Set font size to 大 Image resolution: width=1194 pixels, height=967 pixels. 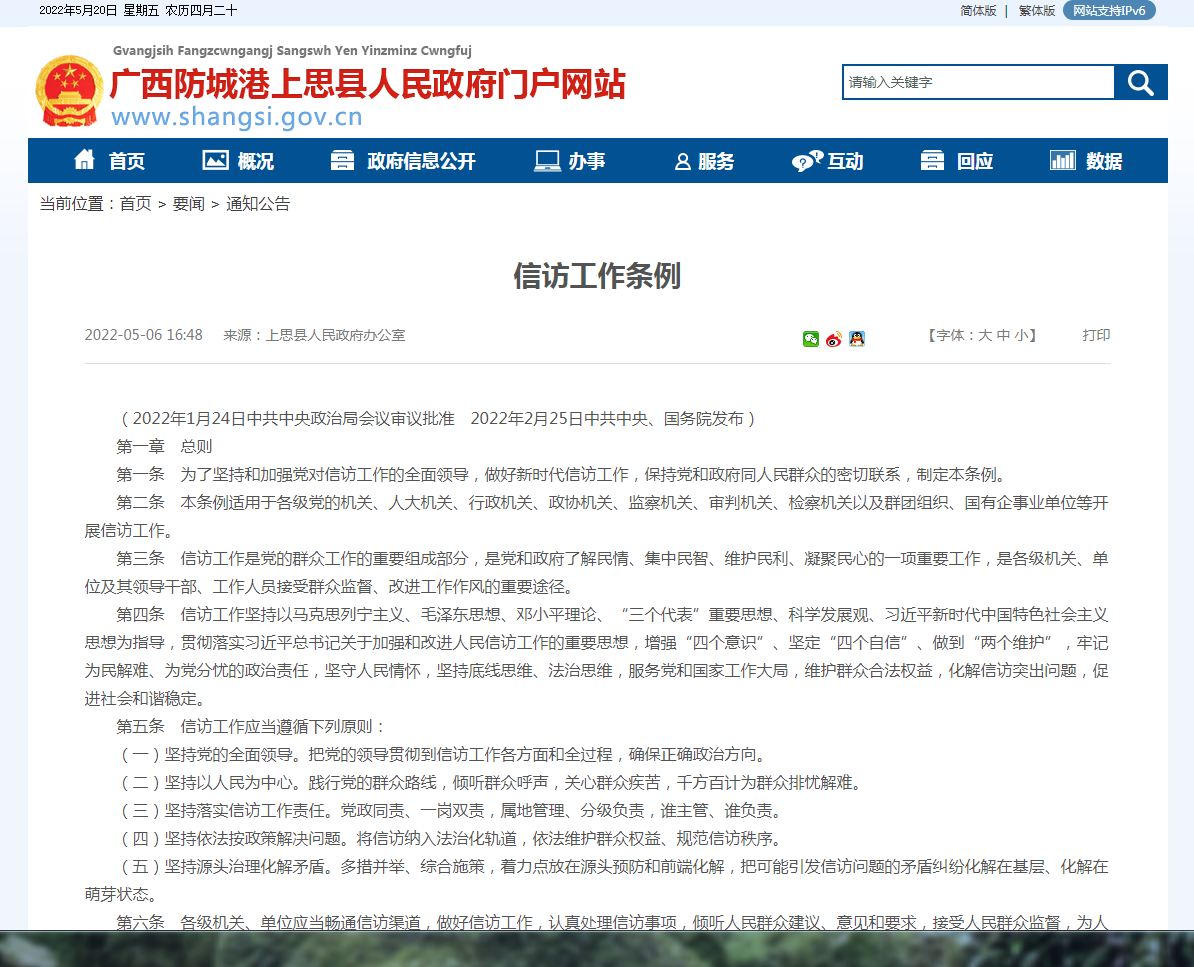click(985, 335)
